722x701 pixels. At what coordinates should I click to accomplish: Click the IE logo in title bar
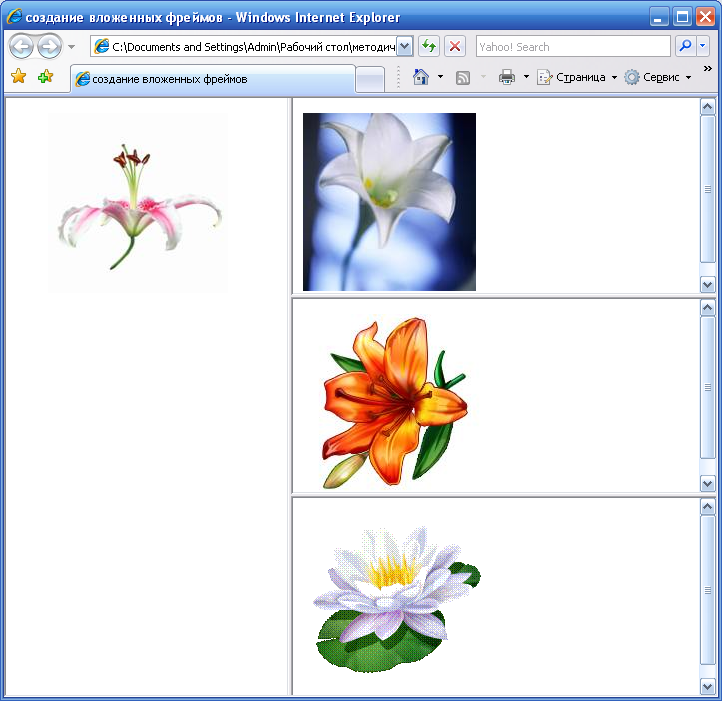14,17
